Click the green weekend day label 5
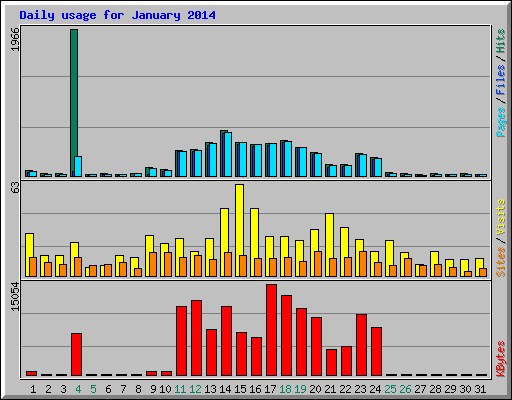This screenshot has width=512, height=400. pos(93,389)
